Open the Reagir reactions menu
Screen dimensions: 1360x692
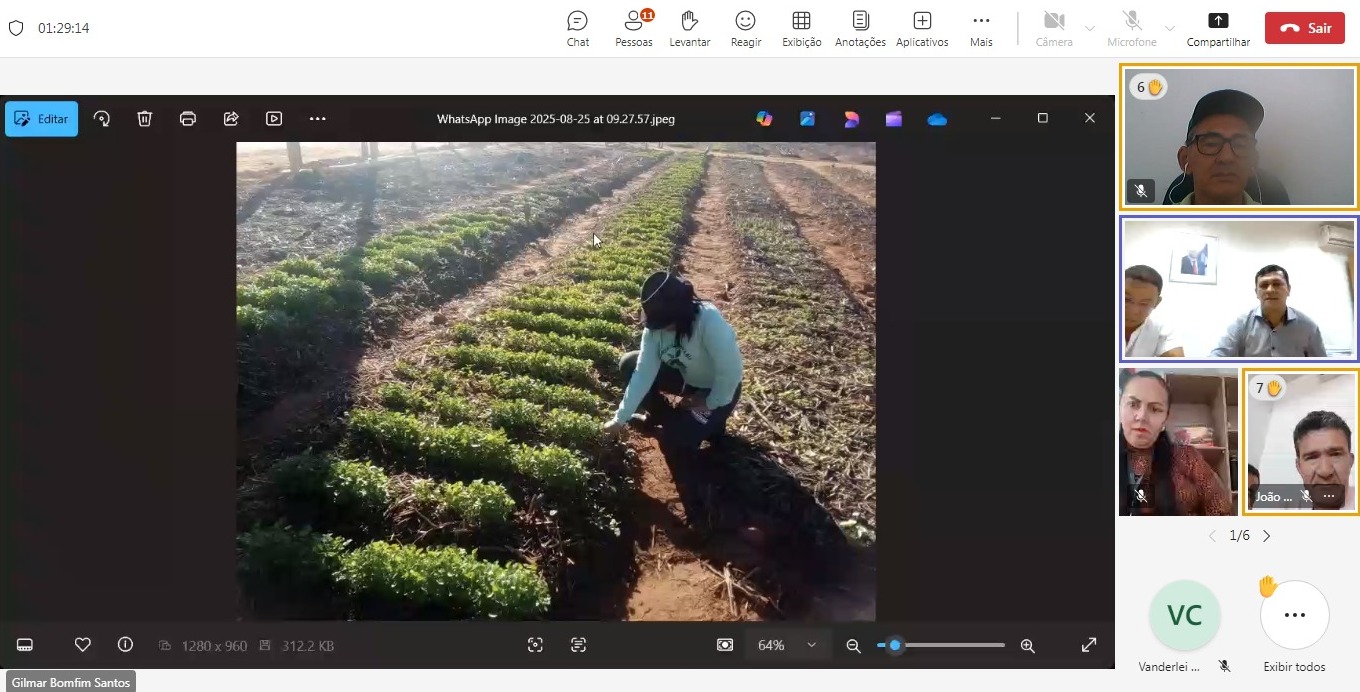(745, 28)
